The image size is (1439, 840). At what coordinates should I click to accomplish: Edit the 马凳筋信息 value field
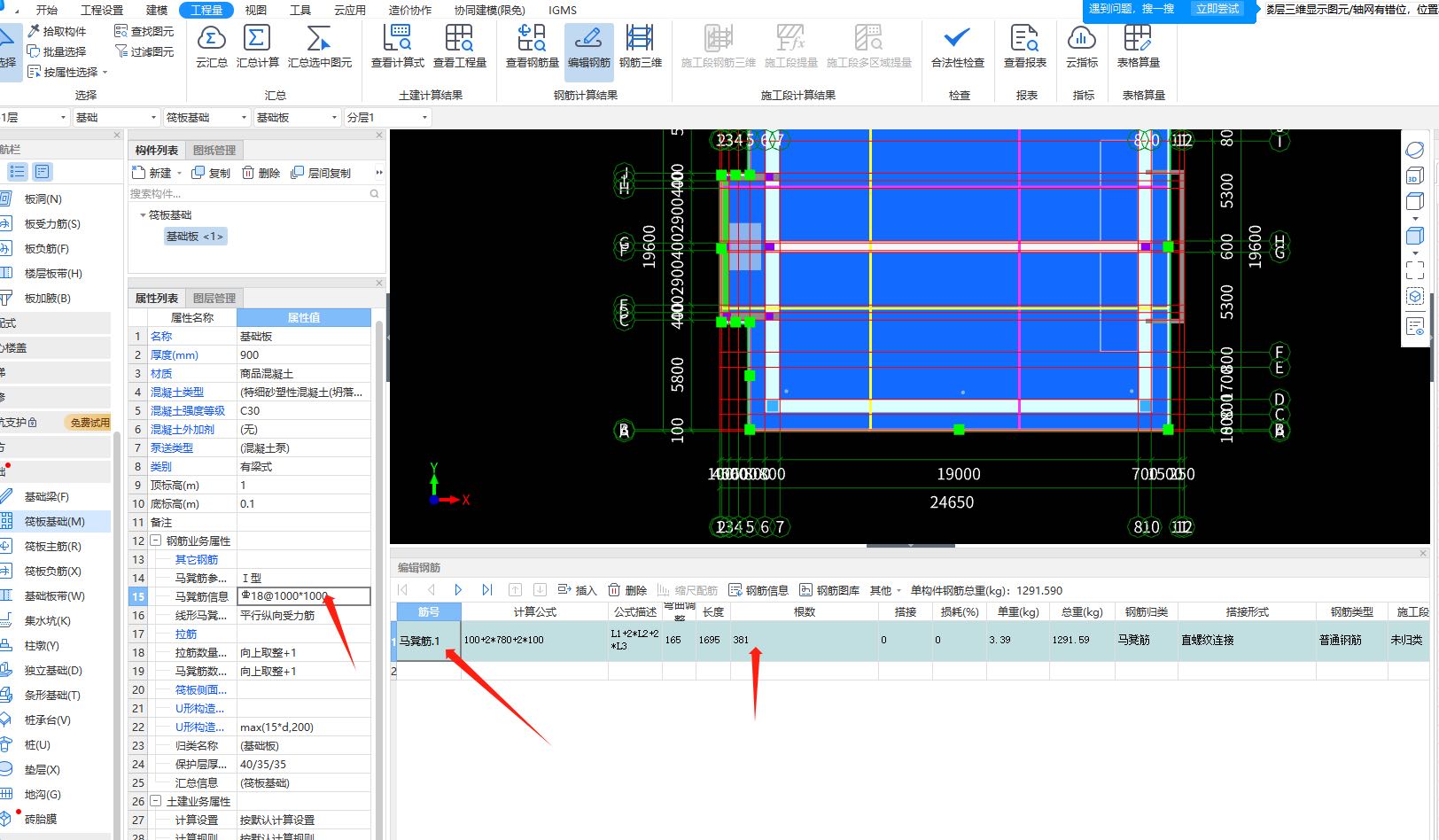coord(304,596)
